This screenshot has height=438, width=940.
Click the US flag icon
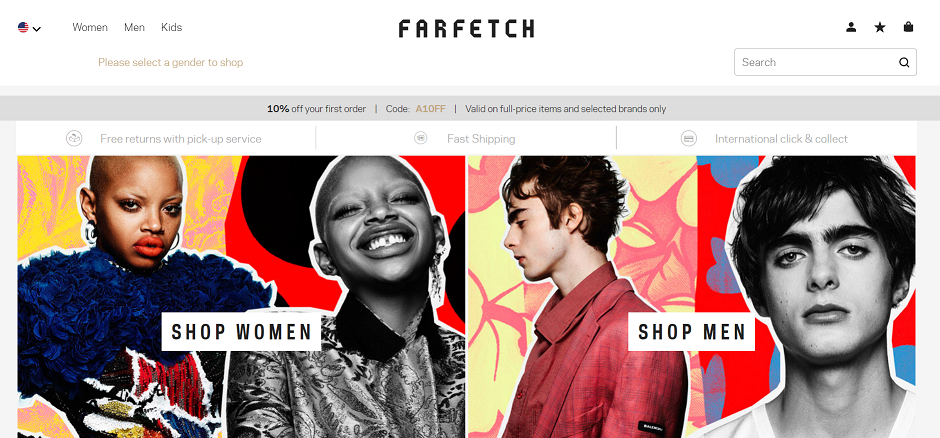click(23, 27)
